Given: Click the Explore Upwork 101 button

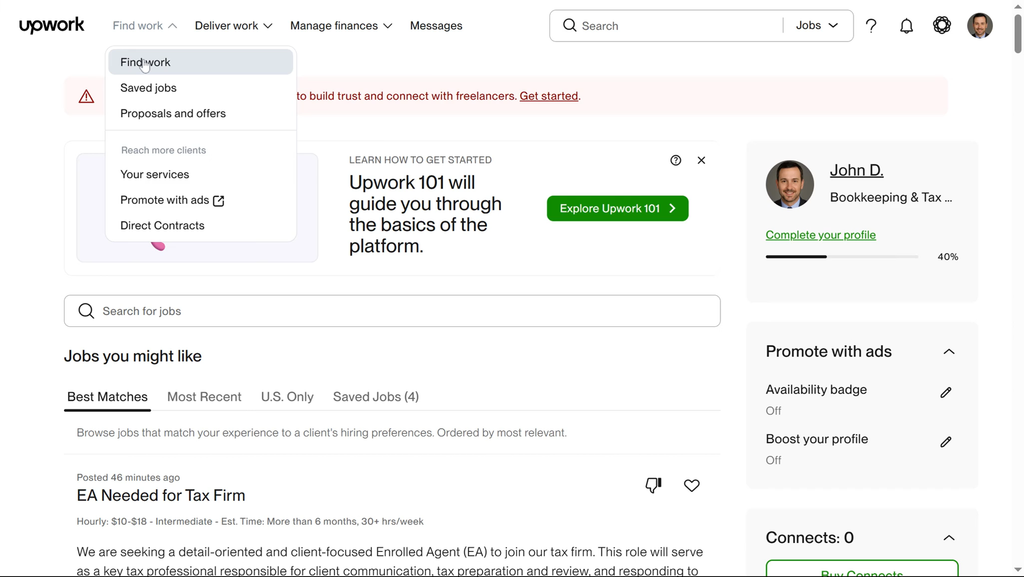Looking at the screenshot, I should point(617,209).
